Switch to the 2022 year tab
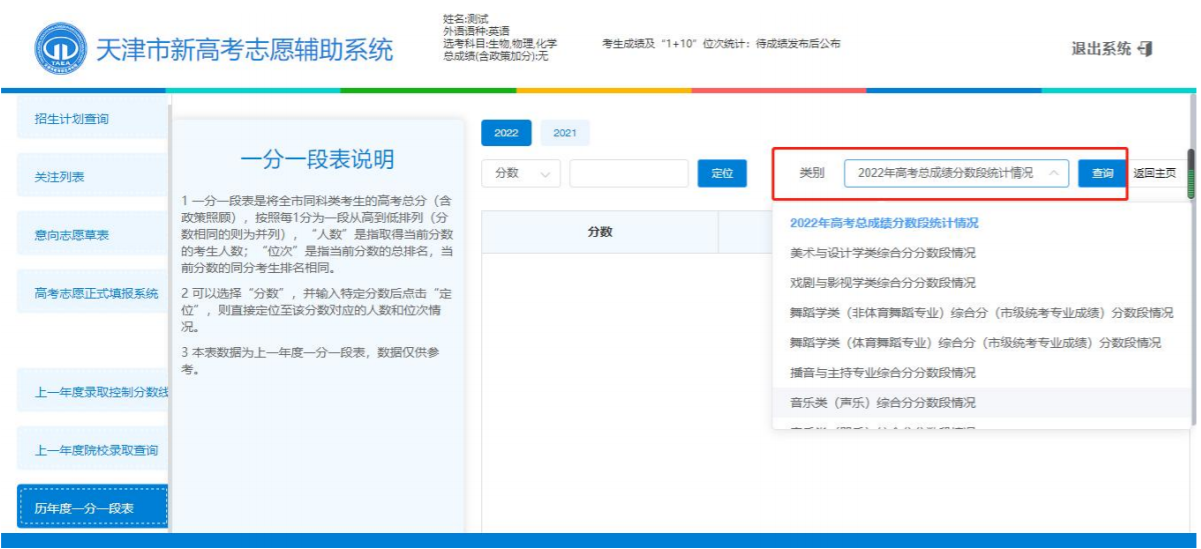 coord(506,133)
